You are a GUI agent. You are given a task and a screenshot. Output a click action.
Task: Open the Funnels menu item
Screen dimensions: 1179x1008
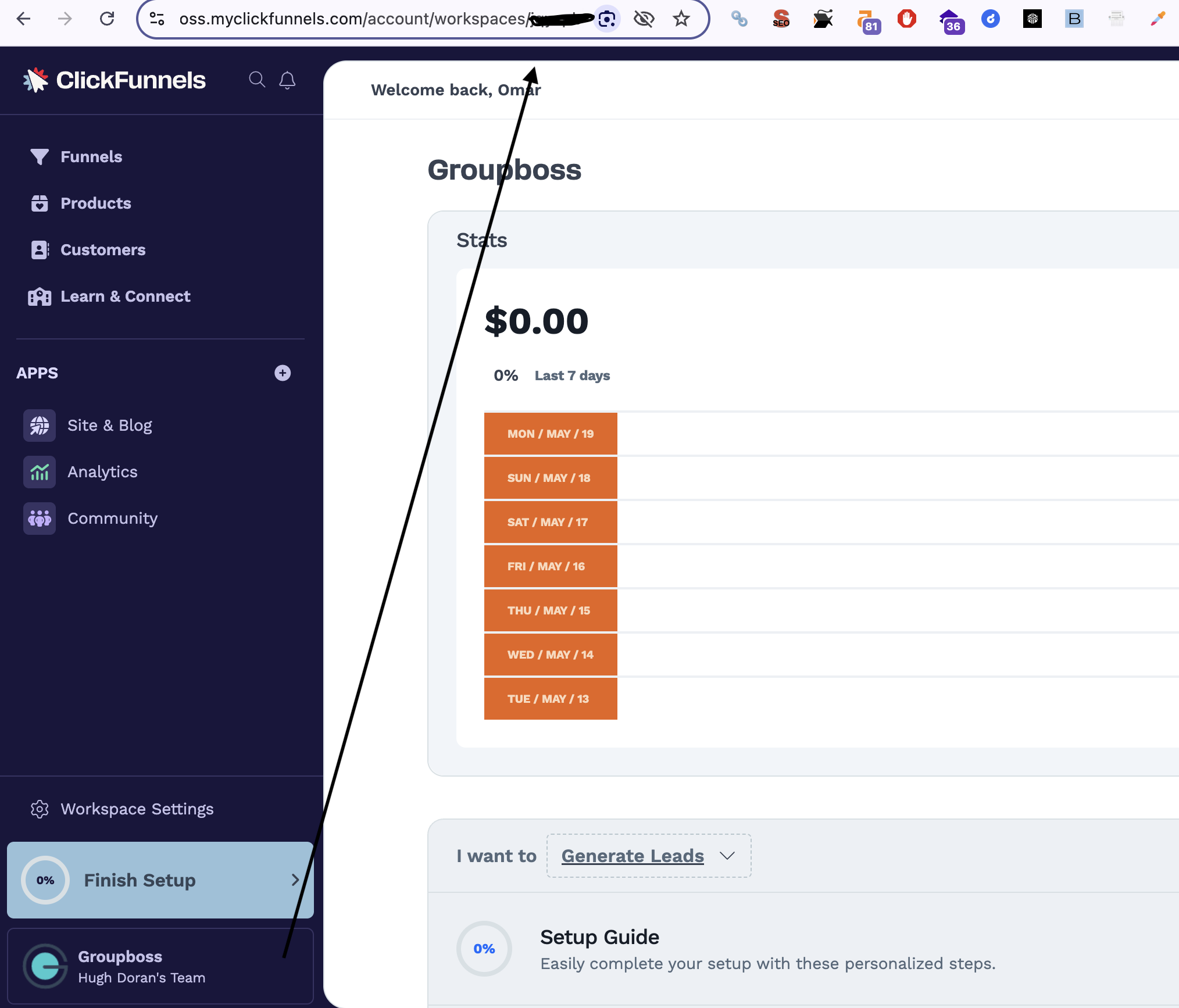click(x=91, y=157)
